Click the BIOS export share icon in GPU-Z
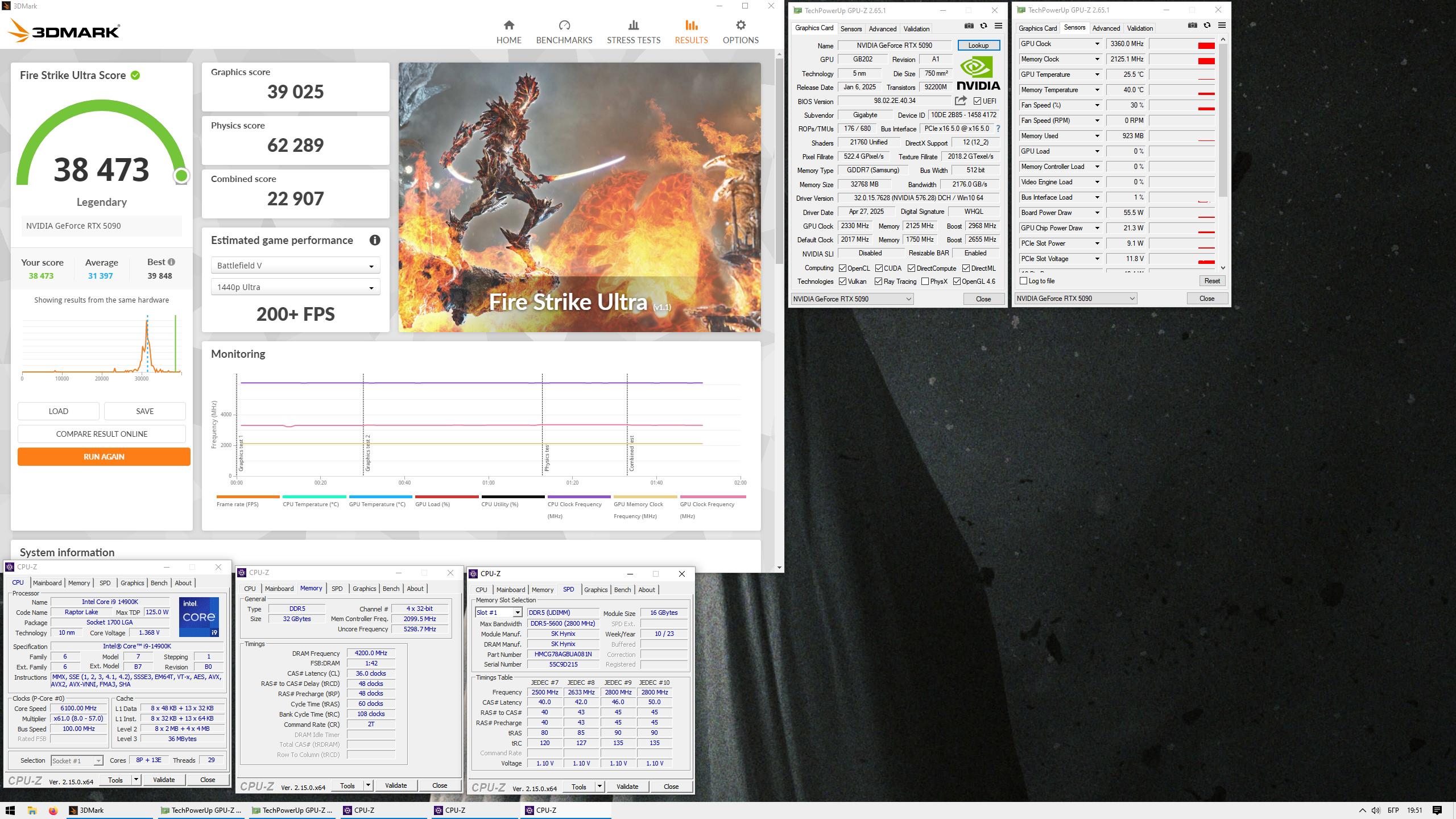1456x819 pixels. pos(961,101)
